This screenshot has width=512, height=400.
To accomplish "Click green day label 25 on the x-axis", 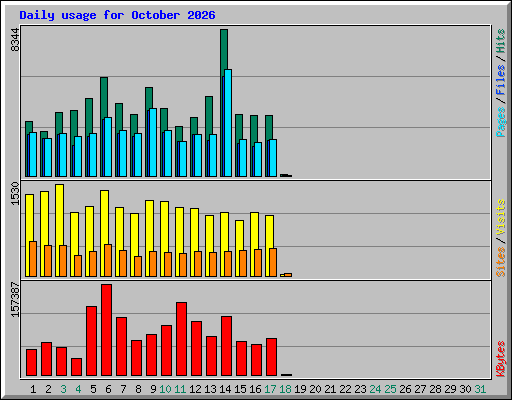I will pos(390,389).
